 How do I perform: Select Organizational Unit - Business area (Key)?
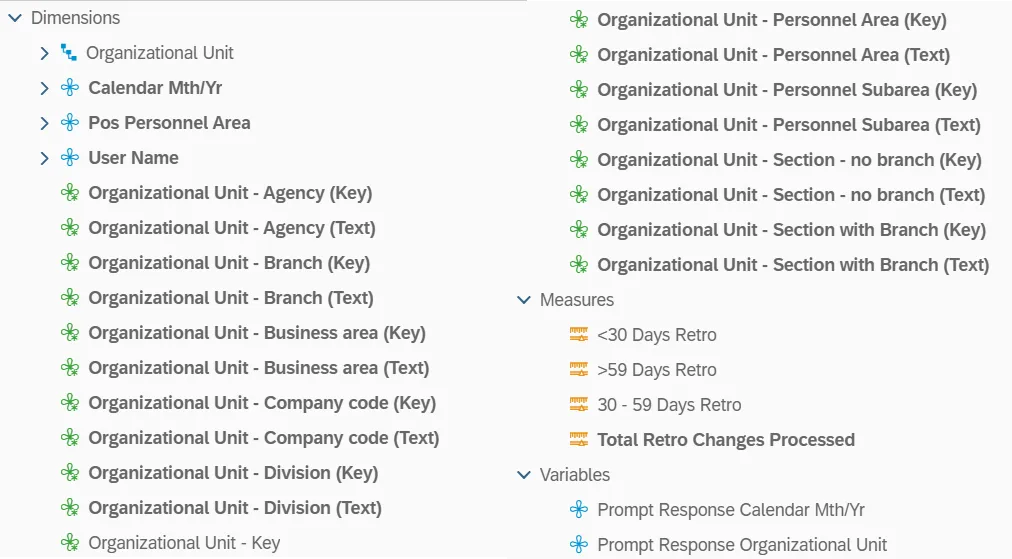pyautogui.click(x=257, y=333)
